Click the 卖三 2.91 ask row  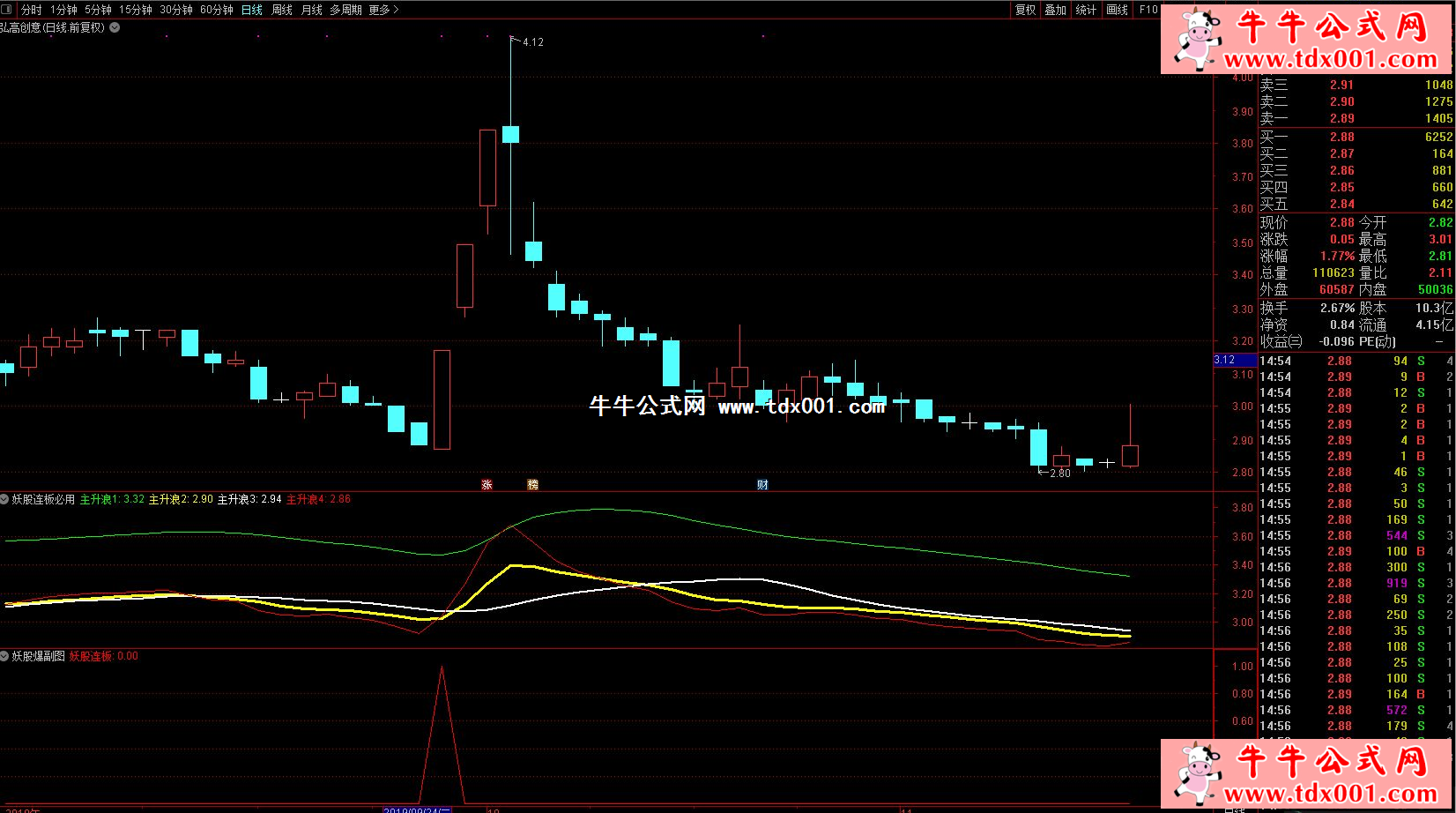point(1356,85)
